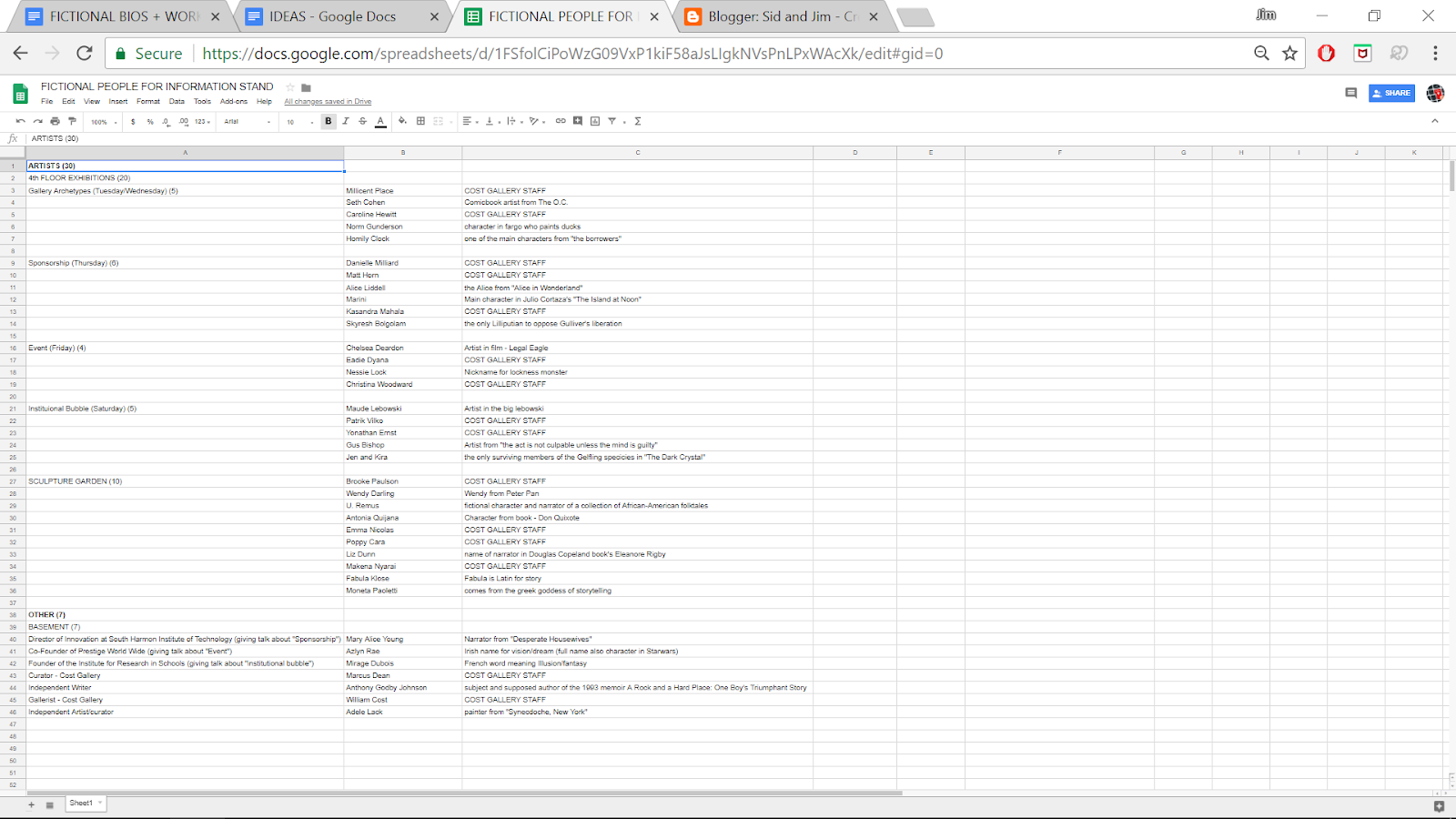Insert a comment via toolbar
This screenshot has height=819, width=1456.
pos(578,121)
